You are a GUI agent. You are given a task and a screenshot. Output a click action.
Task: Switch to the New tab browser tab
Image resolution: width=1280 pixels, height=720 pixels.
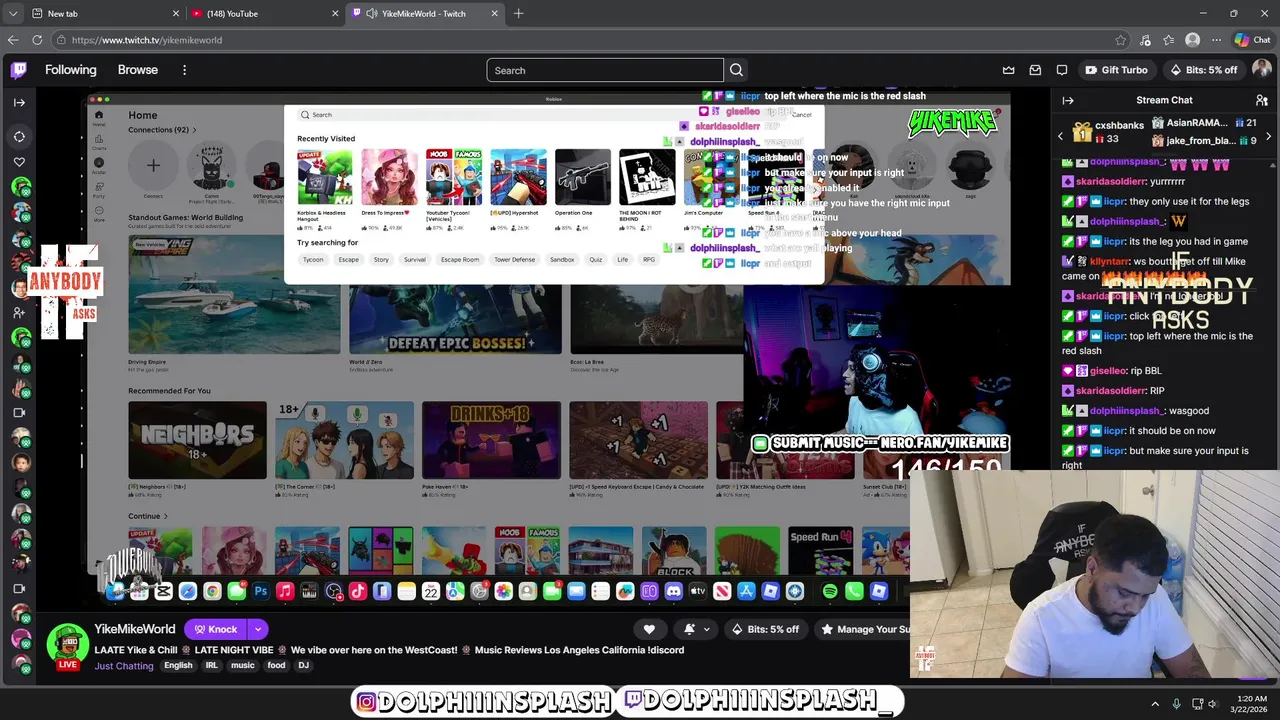104,13
